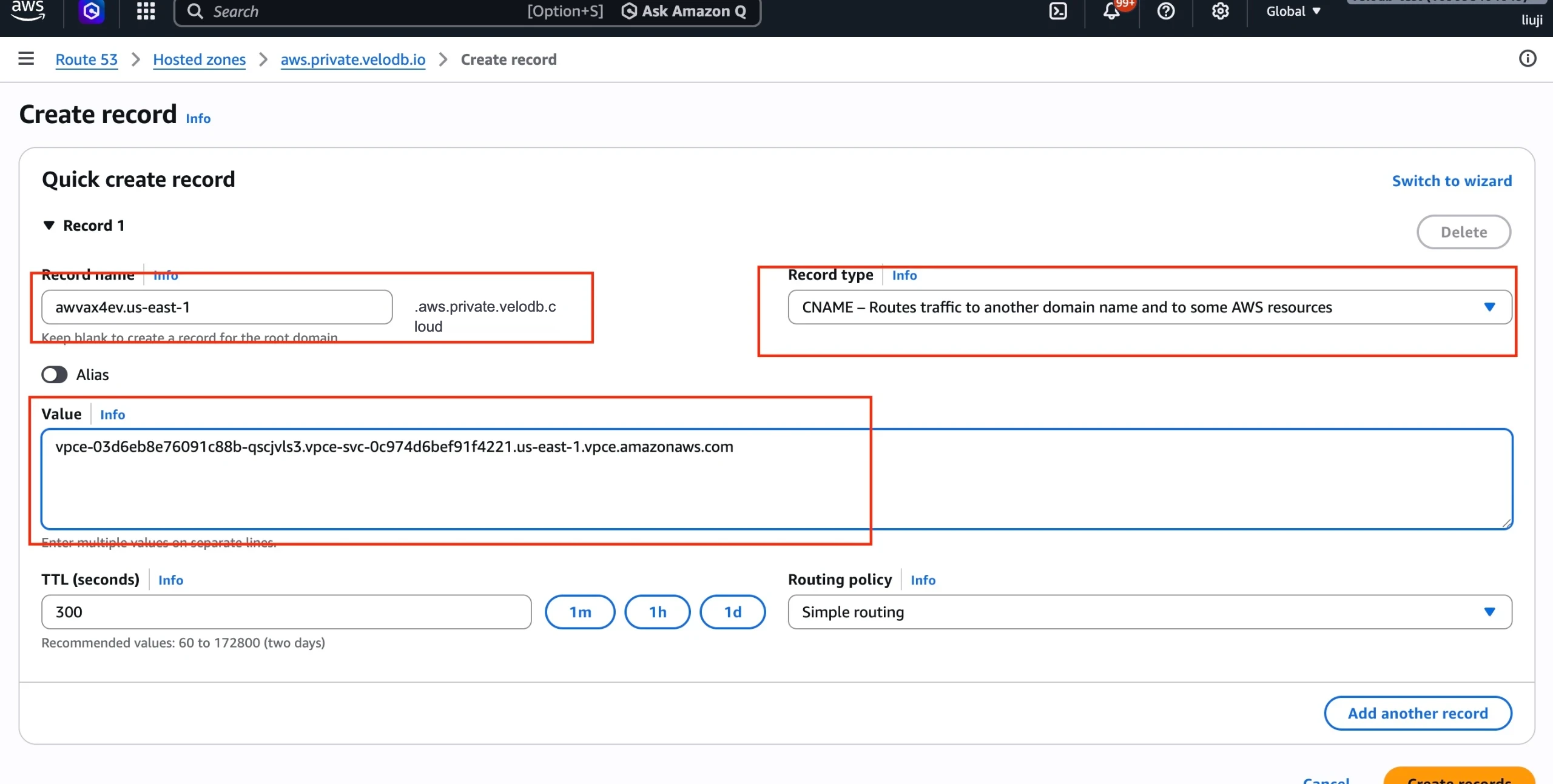Viewport: 1553px width, 784px height.
Task: Open Info link for Routing policy
Action: coord(923,580)
